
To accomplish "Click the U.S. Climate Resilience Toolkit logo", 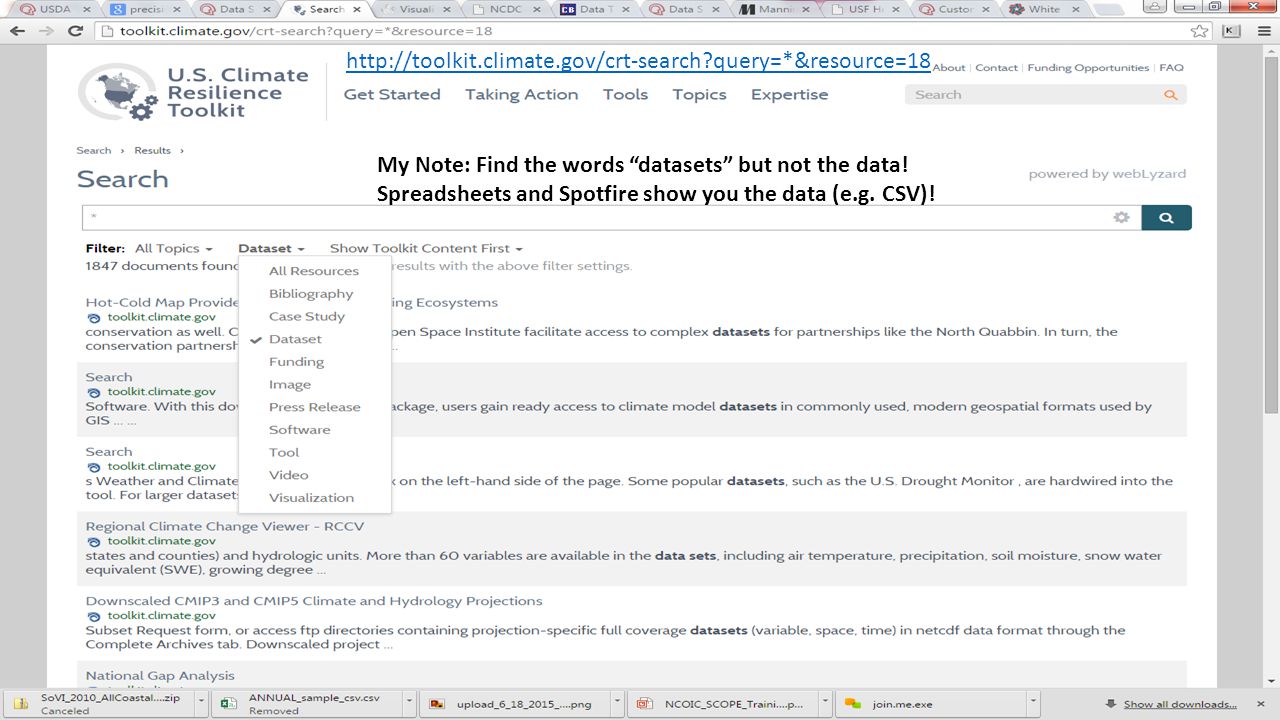I will (194, 92).
